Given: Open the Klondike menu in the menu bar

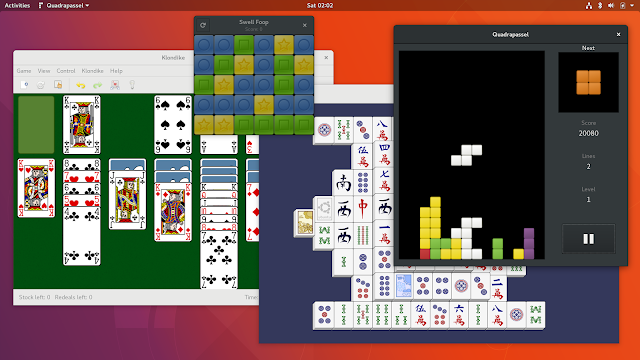Looking at the screenshot, I should coord(92,71).
